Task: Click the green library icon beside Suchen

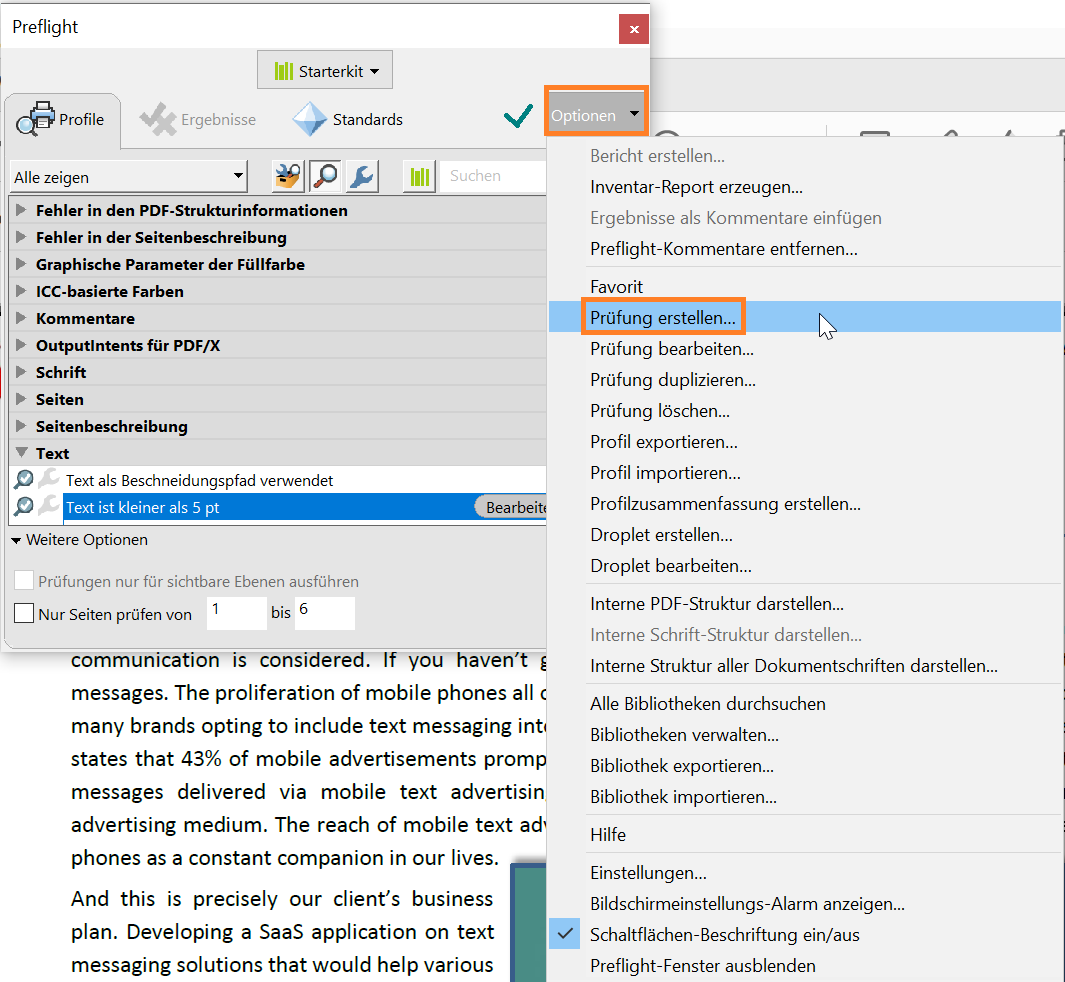Action: [419, 176]
